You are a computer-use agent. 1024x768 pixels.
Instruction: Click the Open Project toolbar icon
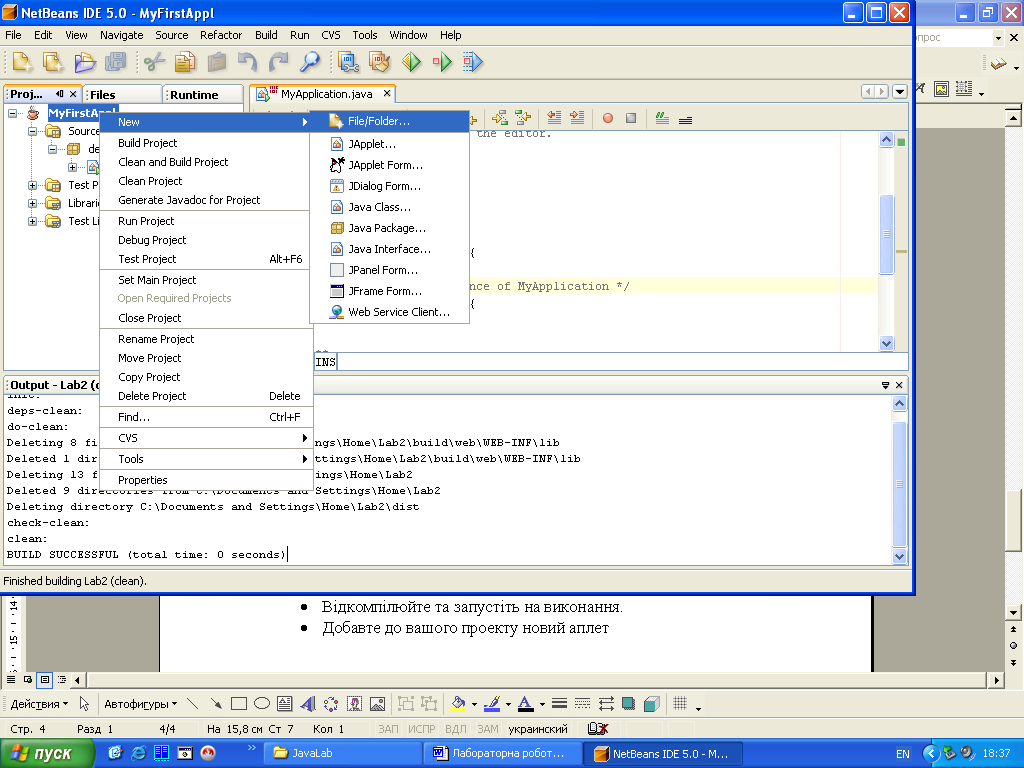[x=85, y=62]
